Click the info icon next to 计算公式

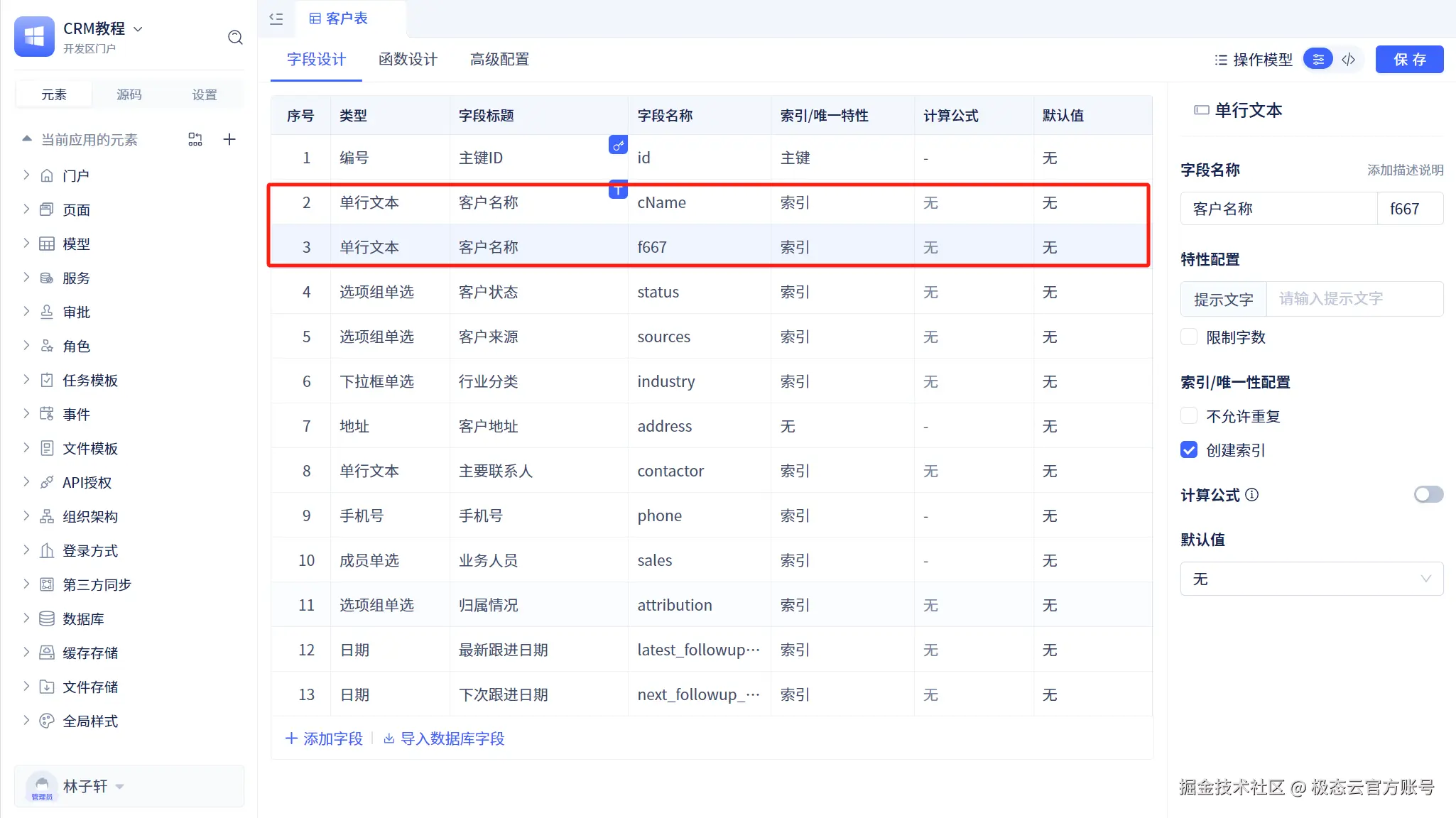(1252, 495)
